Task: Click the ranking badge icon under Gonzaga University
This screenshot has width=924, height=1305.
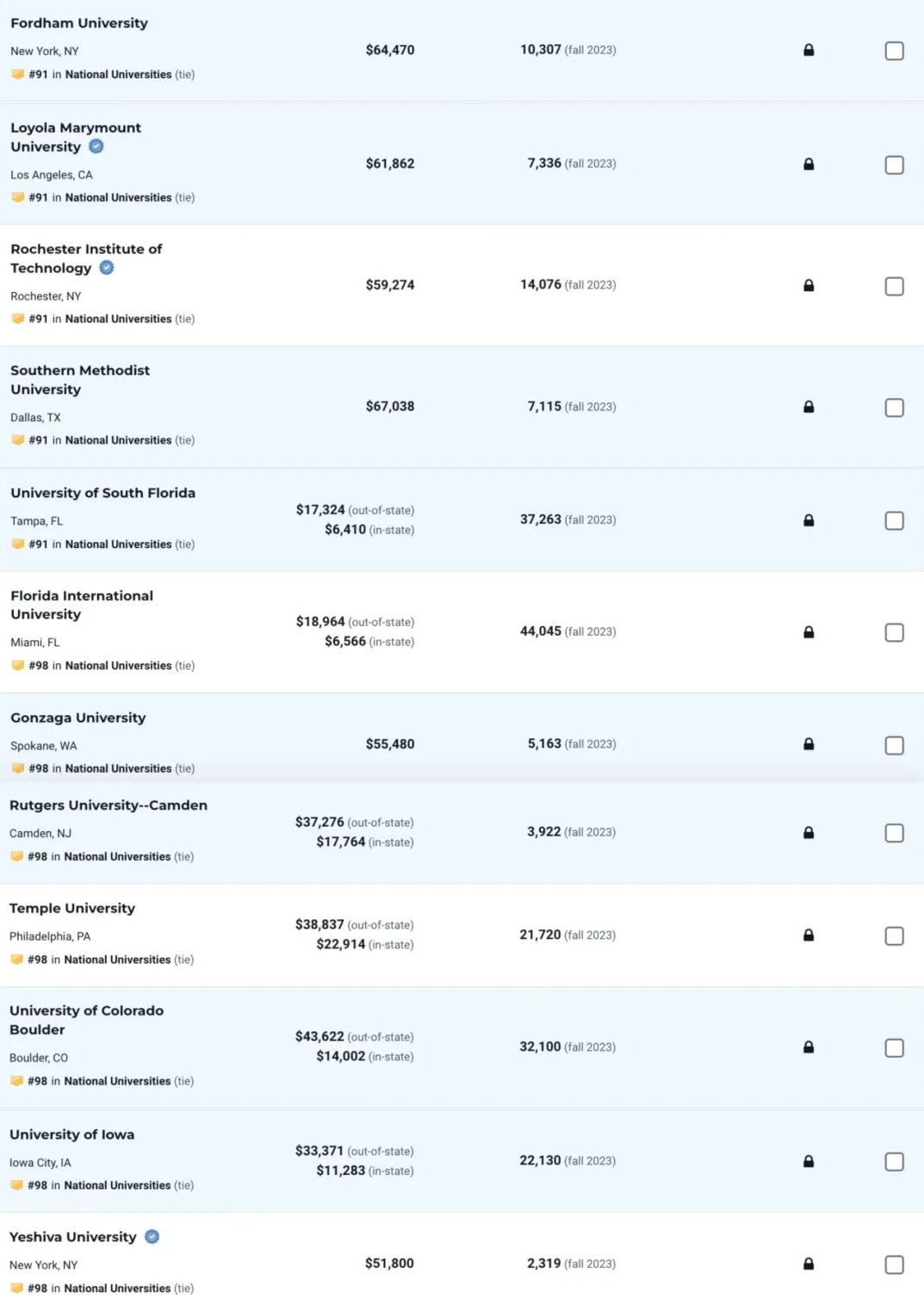Action: 18,768
